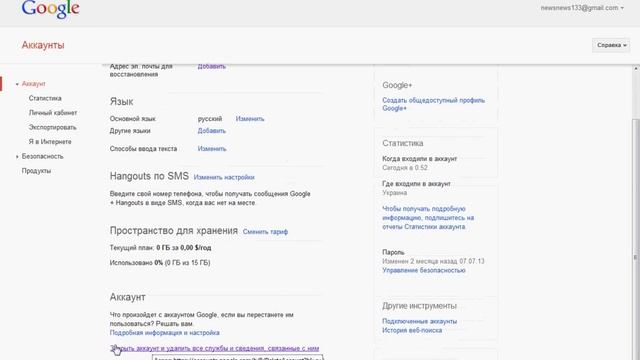Click Аккаунты page title

pyautogui.click(x=43, y=45)
